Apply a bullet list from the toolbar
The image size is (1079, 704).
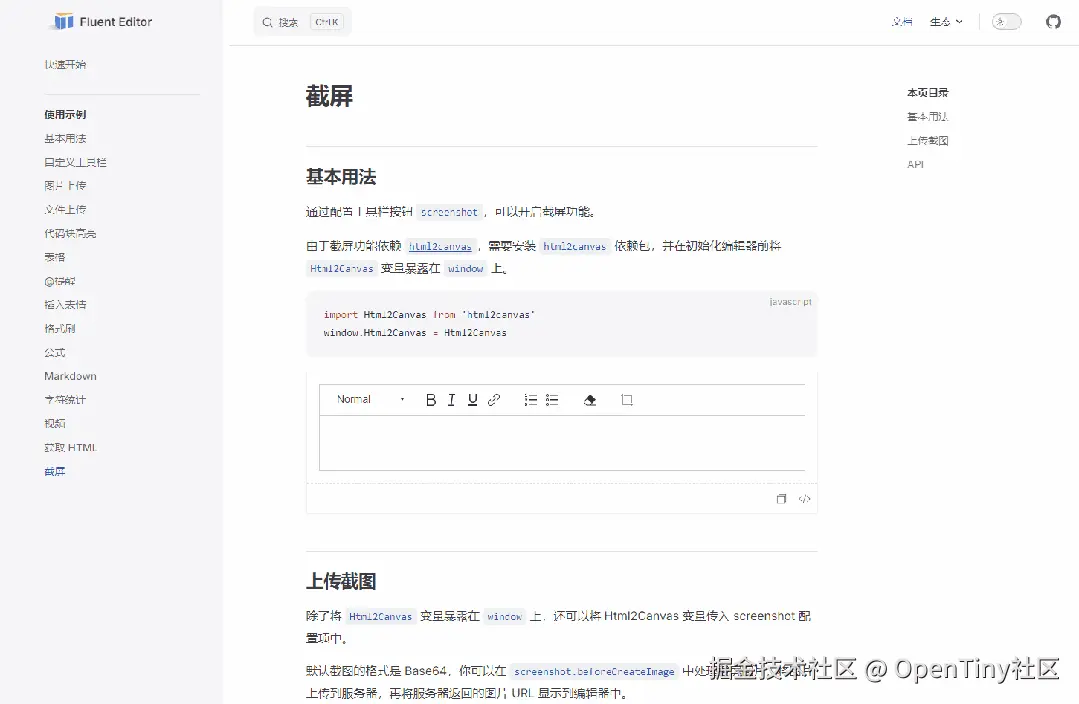coord(551,399)
